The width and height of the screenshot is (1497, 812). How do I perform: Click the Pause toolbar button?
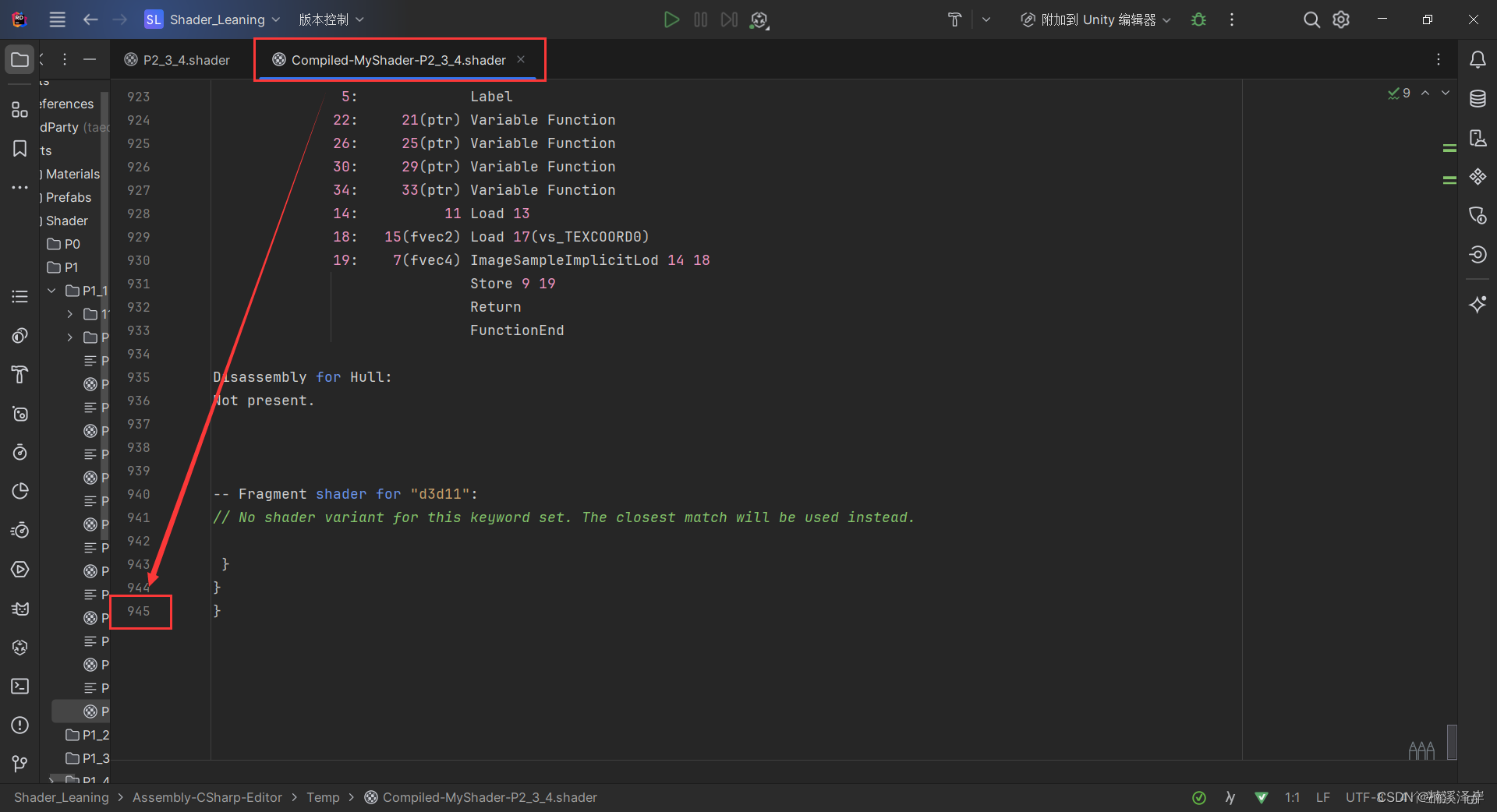pos(700,19)
